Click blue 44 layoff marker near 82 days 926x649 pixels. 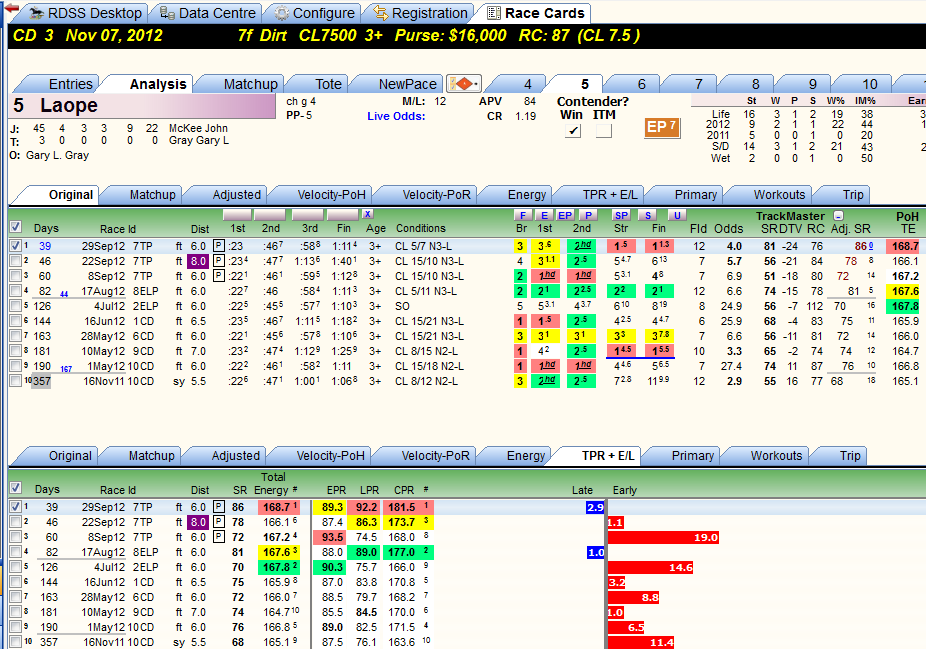pos(64,294)
